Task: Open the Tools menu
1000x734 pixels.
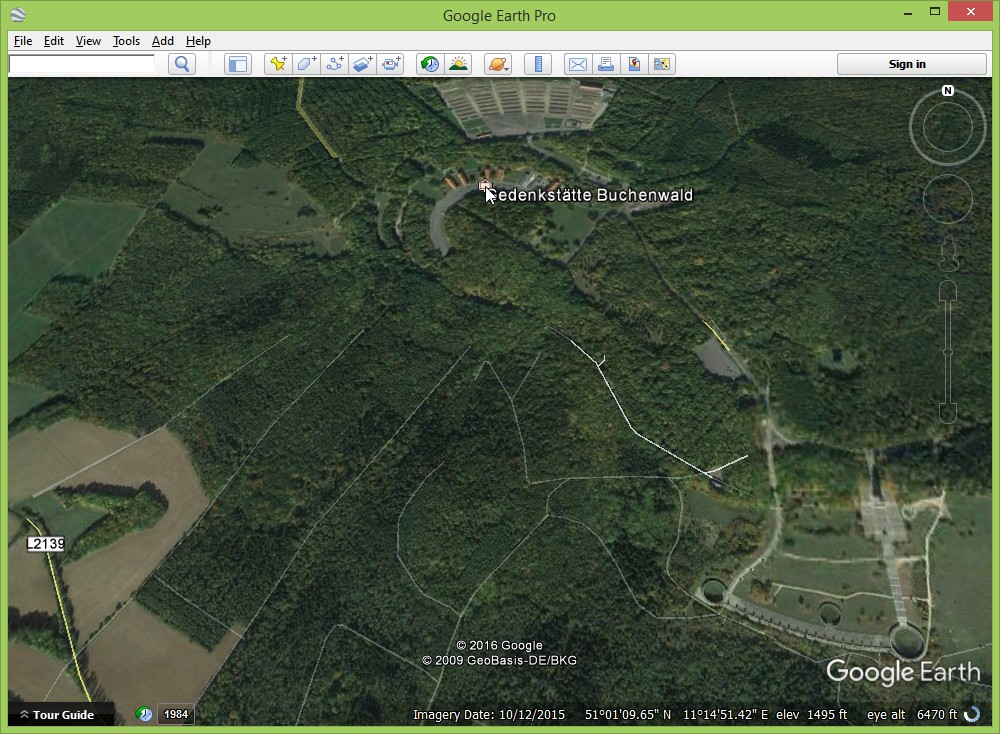Action: [x=126, y=41]
